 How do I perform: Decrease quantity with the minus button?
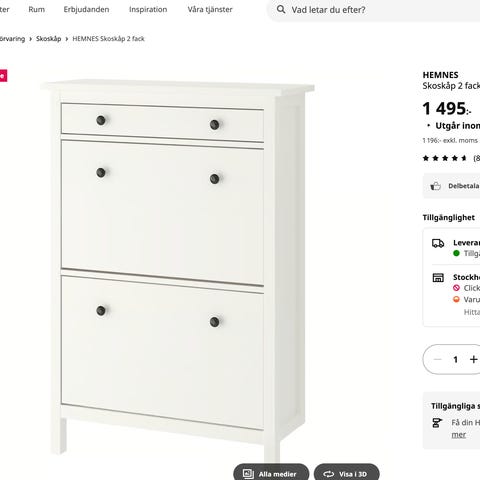(x=438, y=359)
